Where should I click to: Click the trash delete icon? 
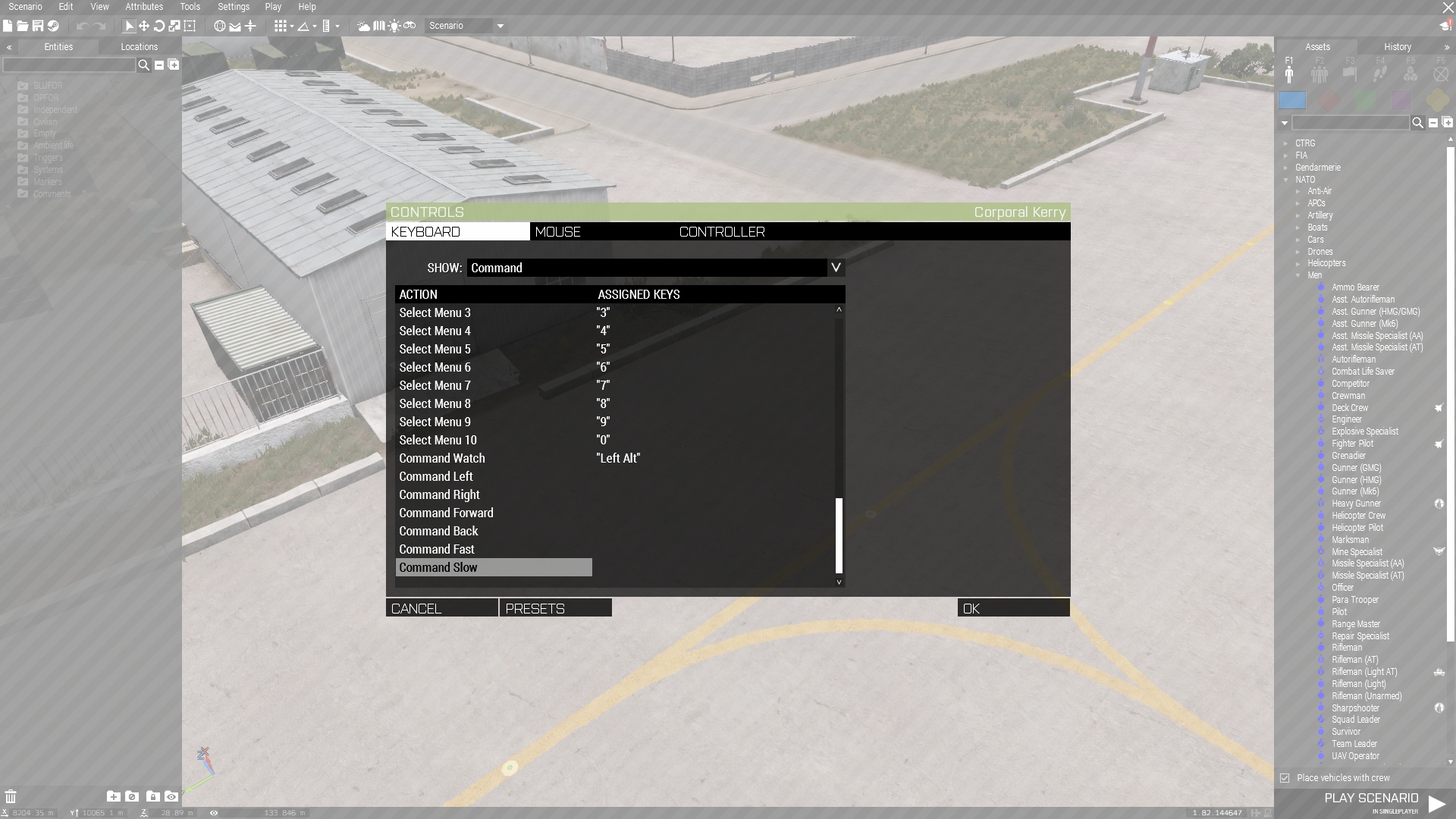(11, 796)
